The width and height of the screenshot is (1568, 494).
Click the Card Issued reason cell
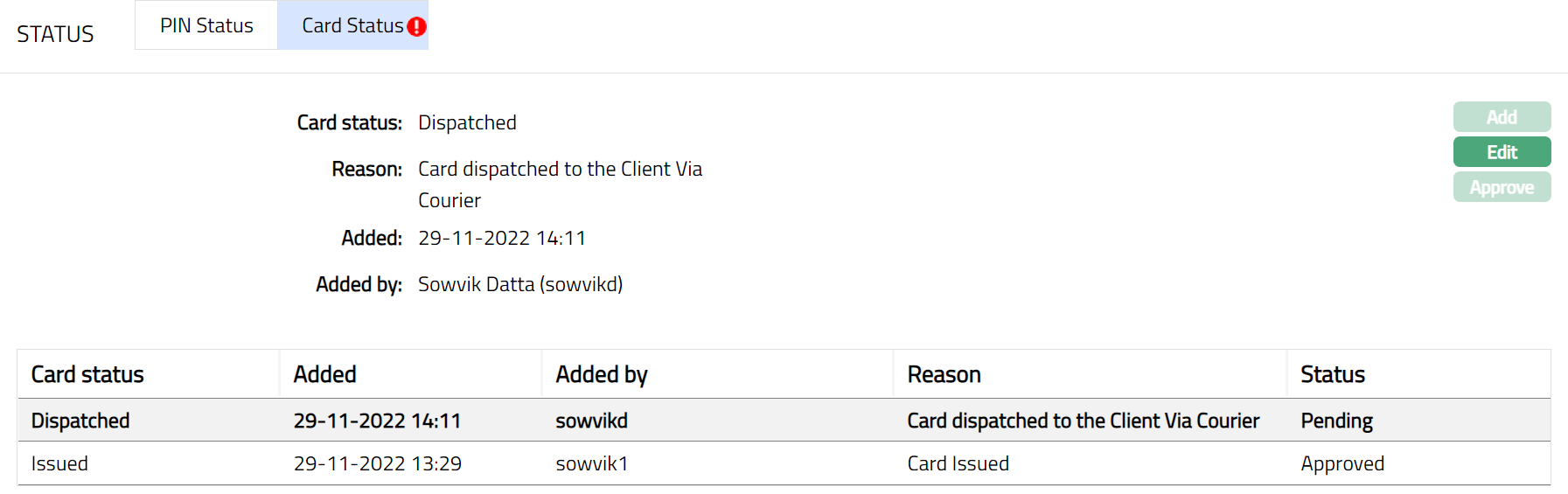(958, 463)
